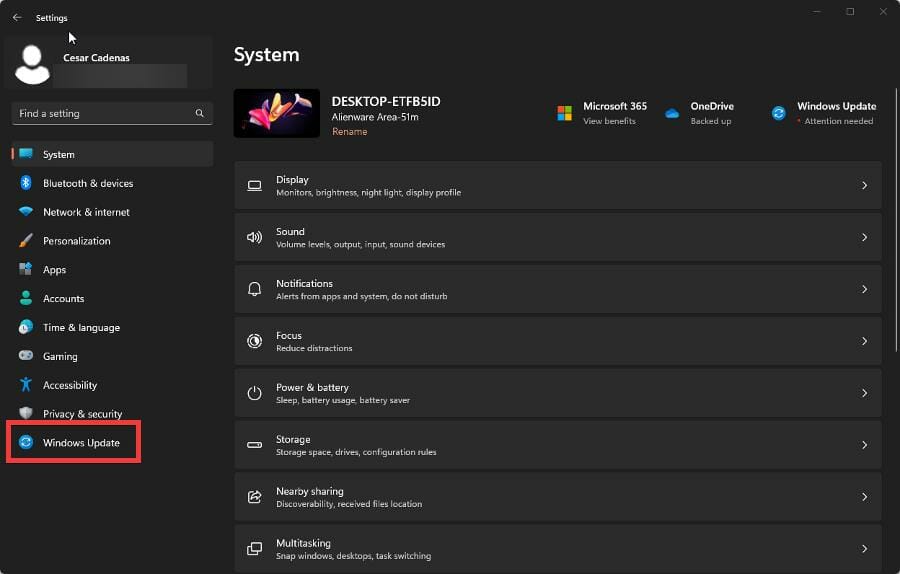Click the Windows Update sync icon in sidebar

[x=26, y=442]
